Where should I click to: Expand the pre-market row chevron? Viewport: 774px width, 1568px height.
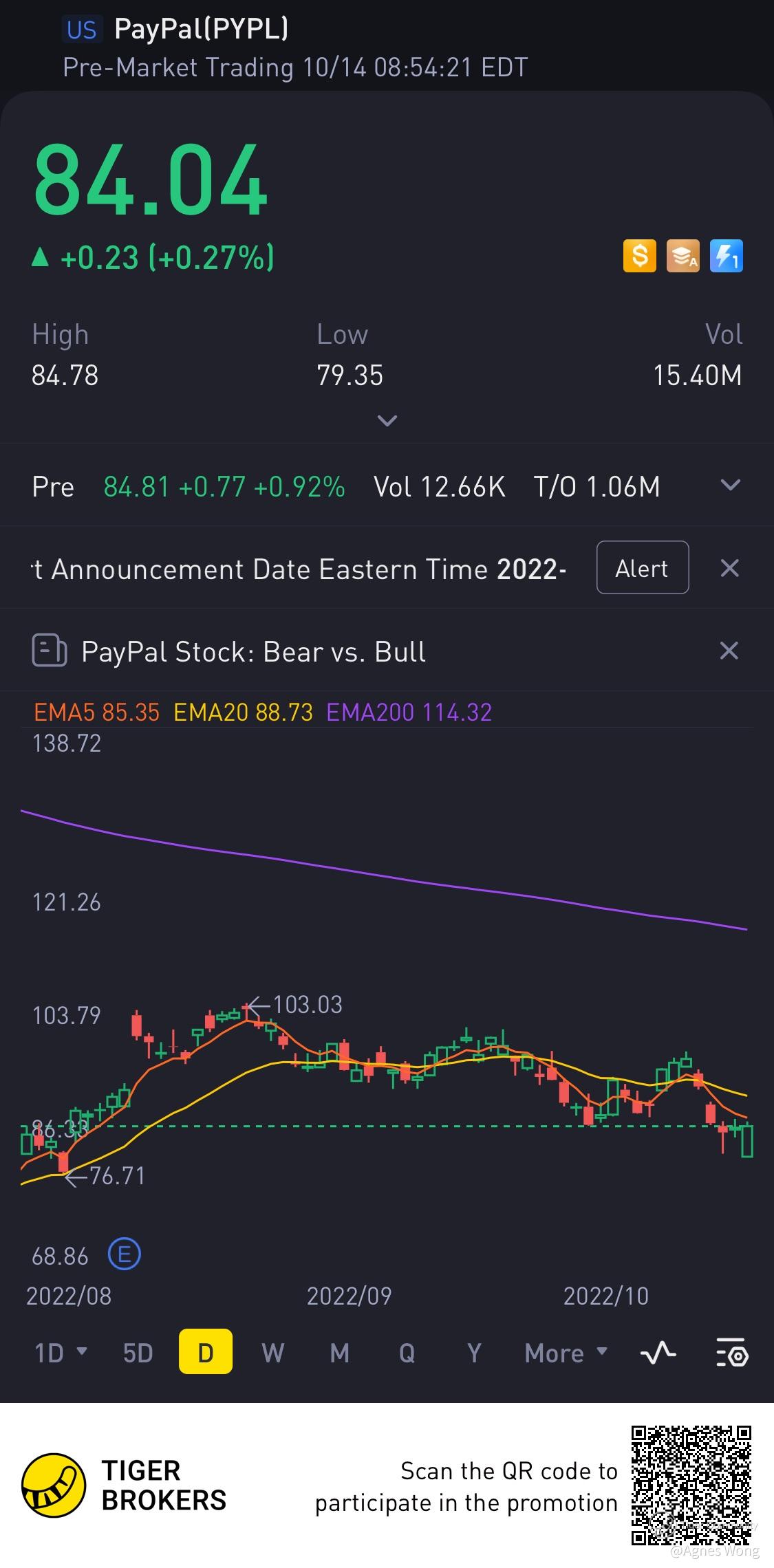click(x=730, y=485)
